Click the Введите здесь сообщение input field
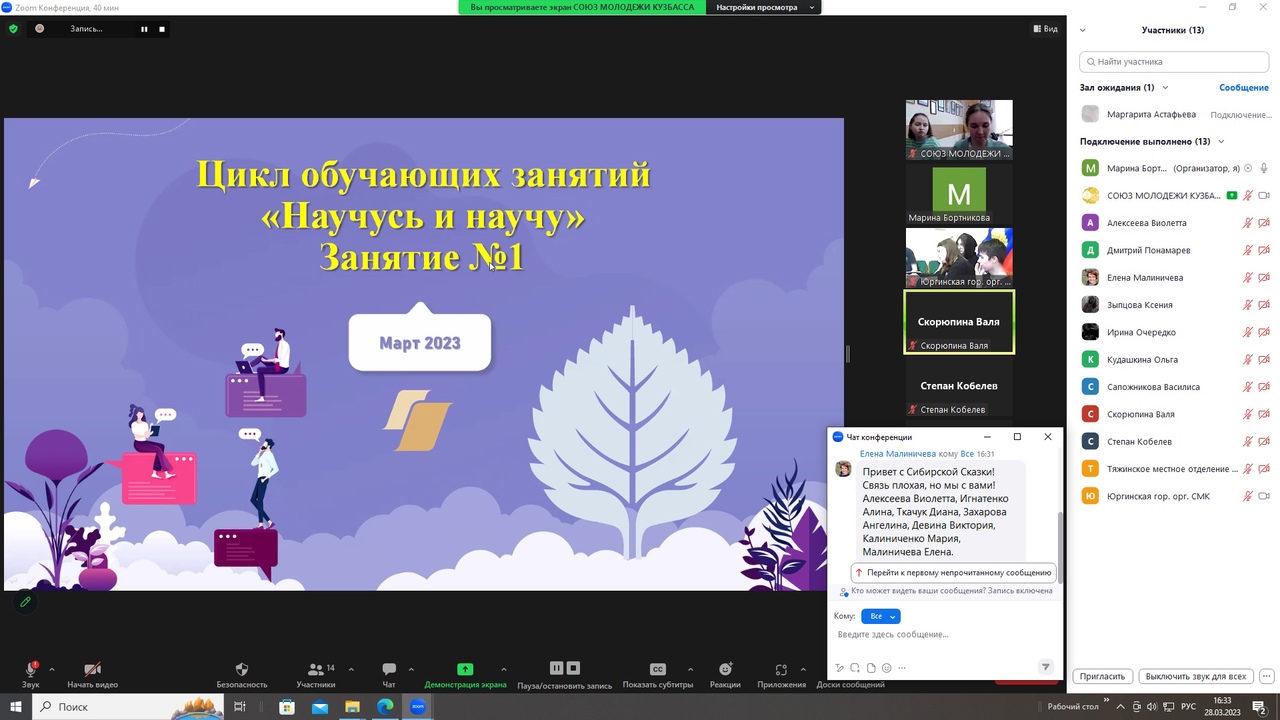This screenshot has width=1280, height=720. tap(944, 635)
